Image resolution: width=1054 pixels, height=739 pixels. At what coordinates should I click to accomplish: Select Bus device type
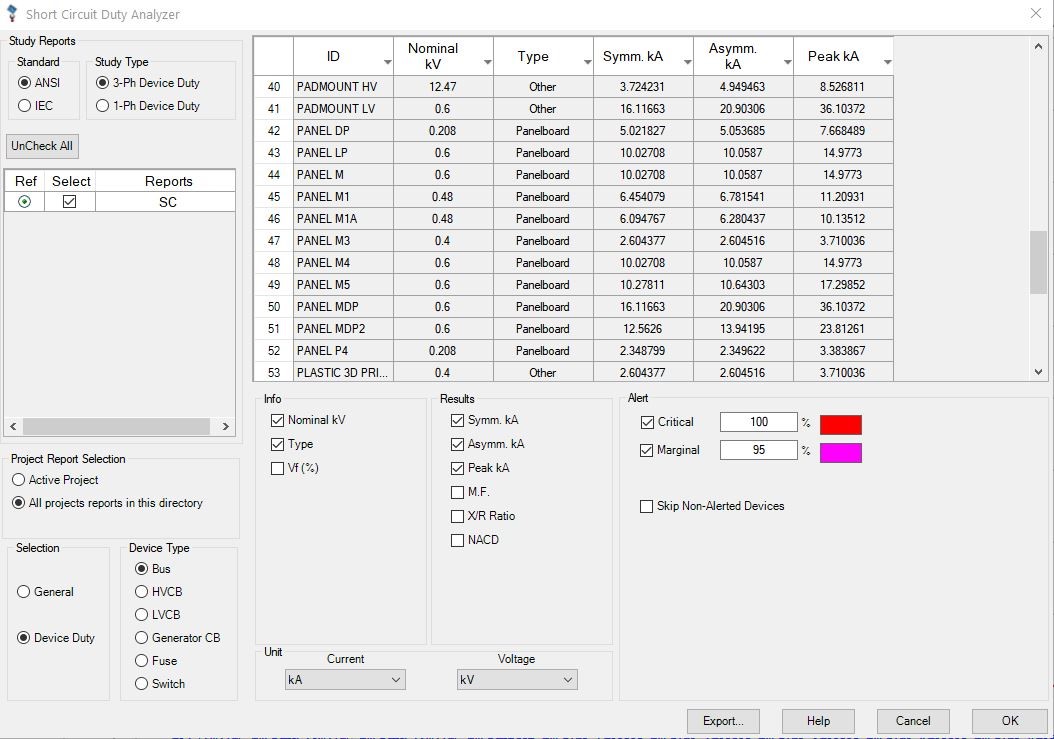point(141,569)
